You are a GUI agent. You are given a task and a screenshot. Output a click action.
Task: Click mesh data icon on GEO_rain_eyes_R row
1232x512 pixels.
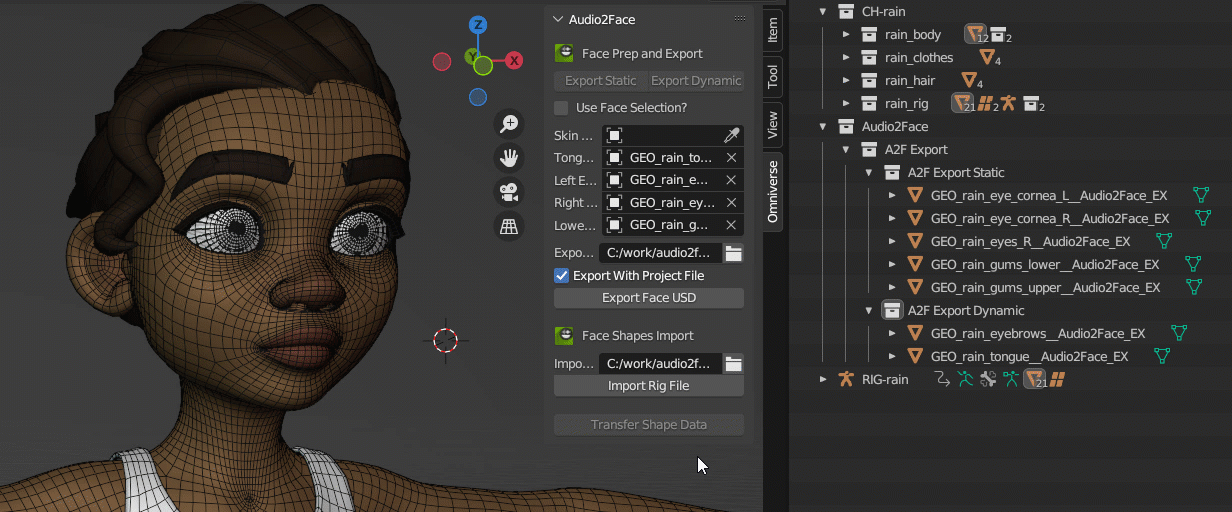1164,241
